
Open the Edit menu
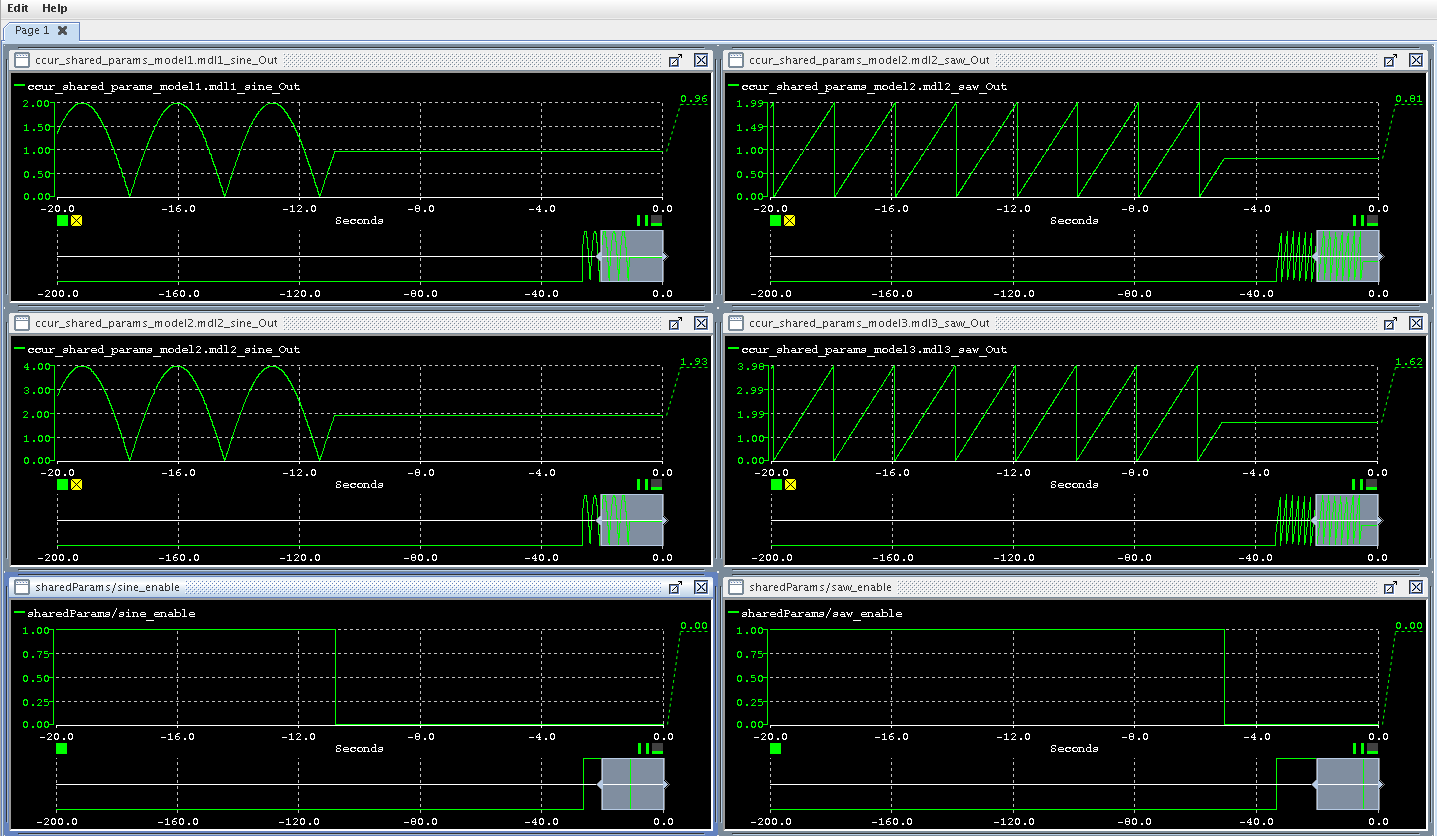[x=18, y=8]
